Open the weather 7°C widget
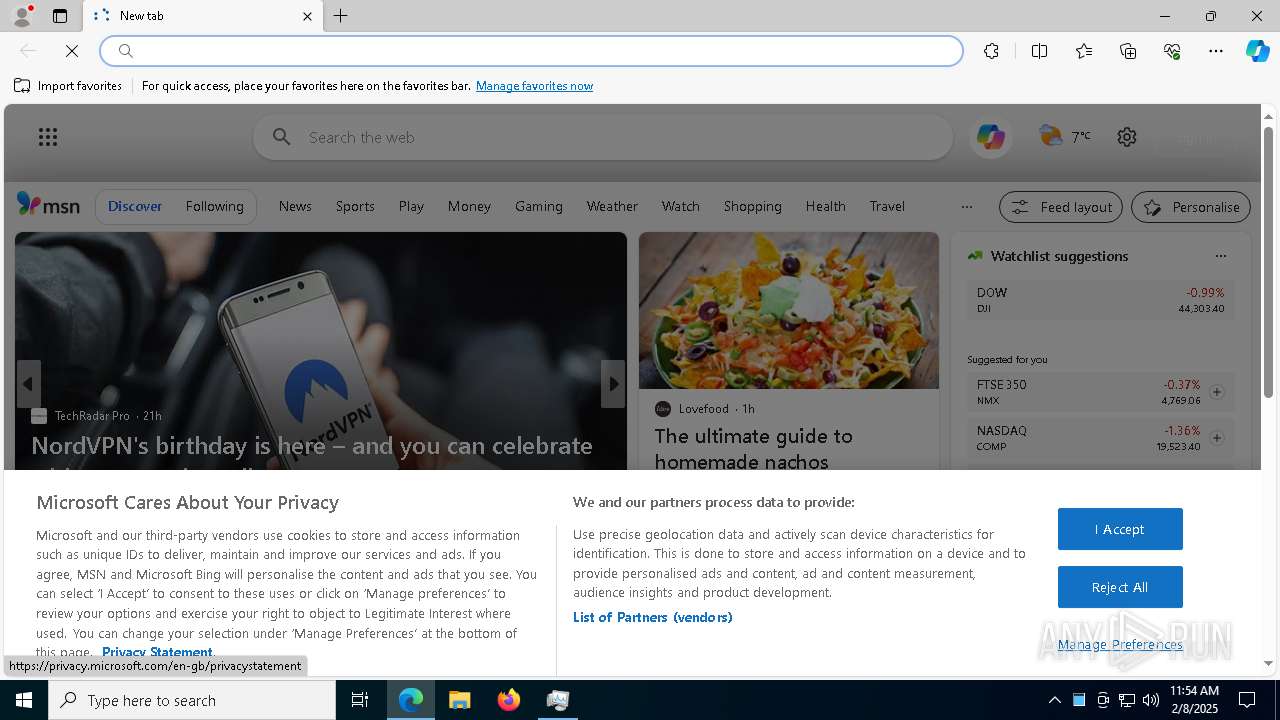1280x720 pixels. (1065, 136)
